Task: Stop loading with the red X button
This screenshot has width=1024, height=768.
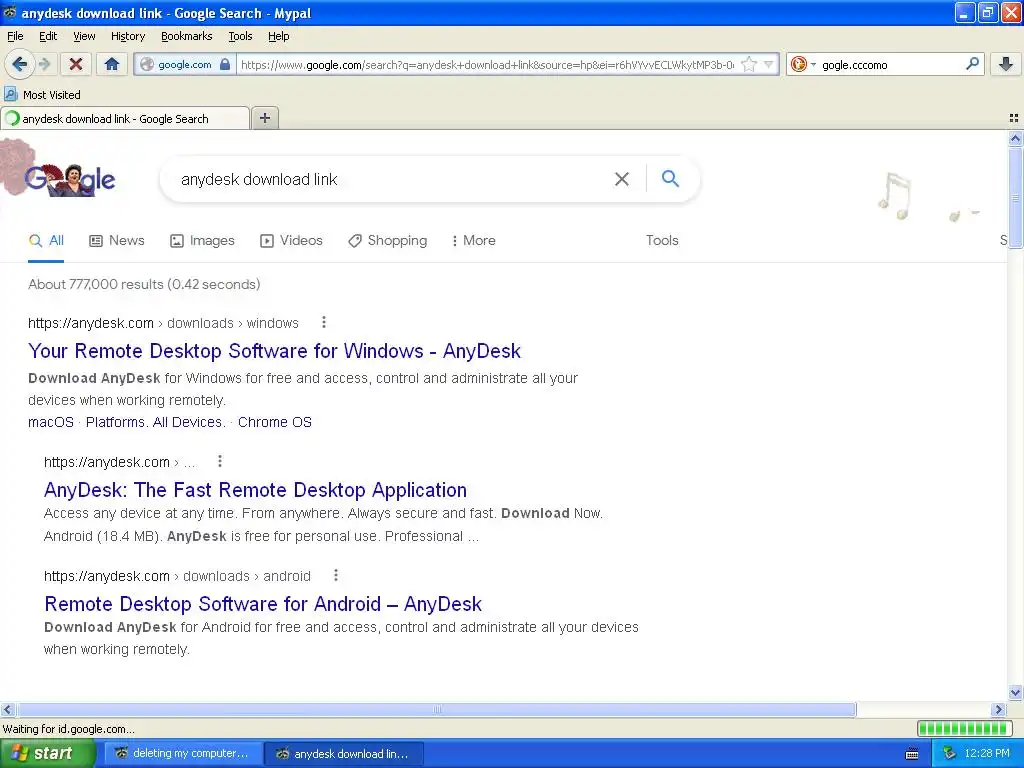Action: (x=76, y=64)
